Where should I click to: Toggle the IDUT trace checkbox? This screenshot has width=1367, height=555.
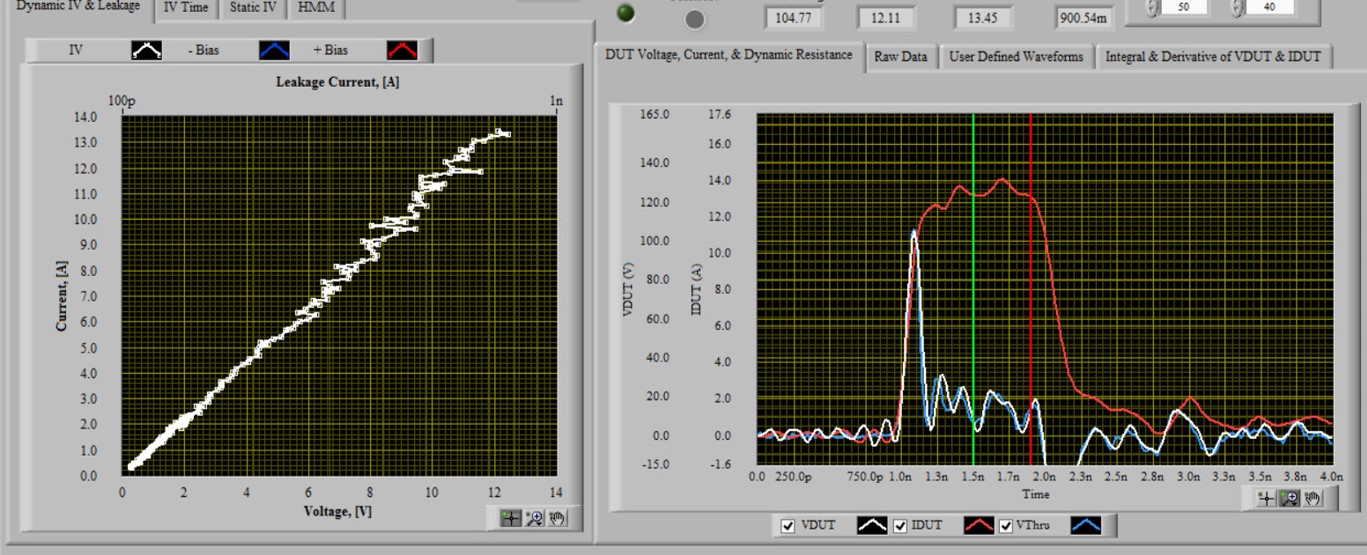(900, 526)
